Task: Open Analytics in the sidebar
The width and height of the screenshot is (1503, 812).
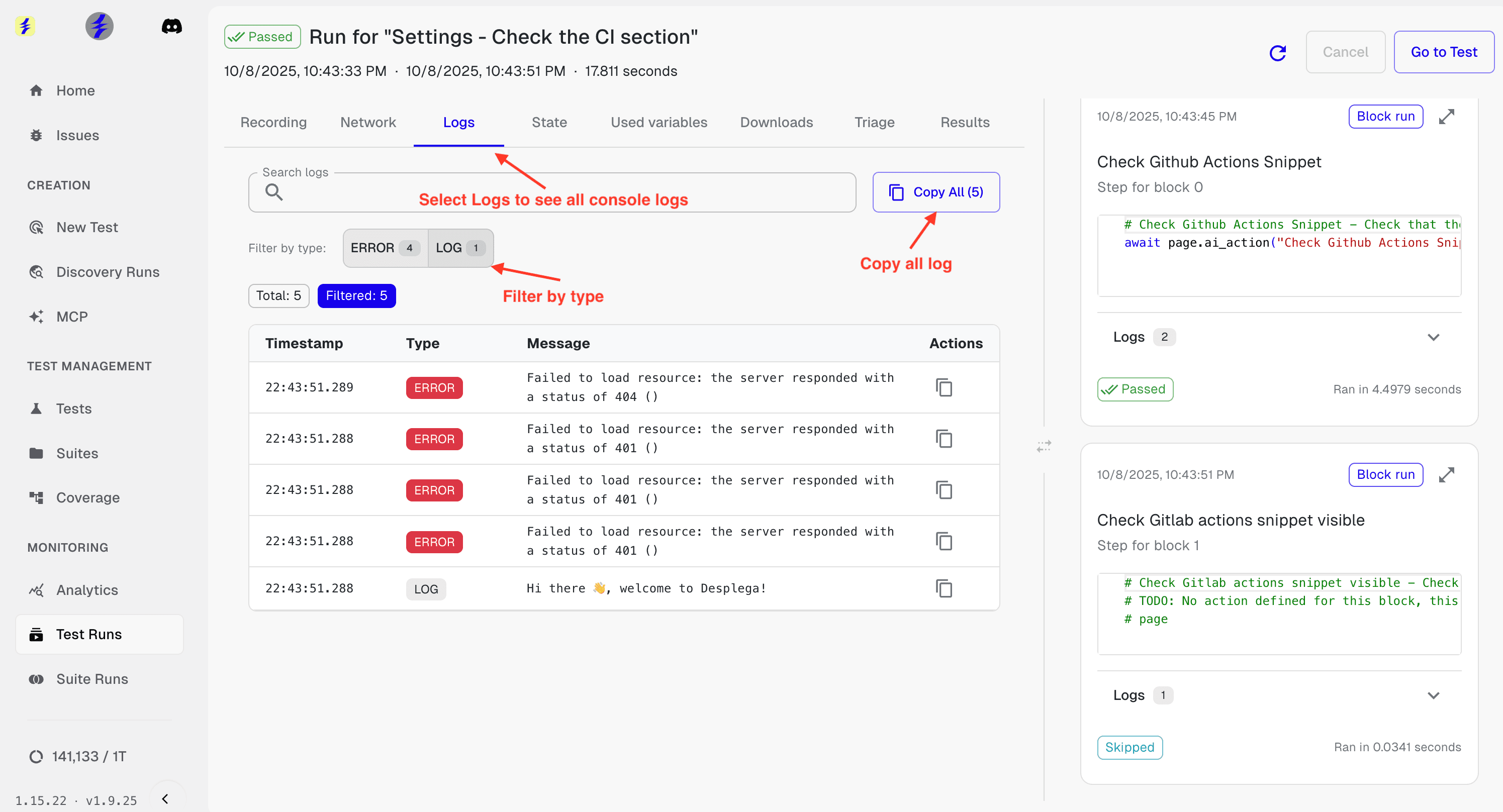Action: (87, 590)
